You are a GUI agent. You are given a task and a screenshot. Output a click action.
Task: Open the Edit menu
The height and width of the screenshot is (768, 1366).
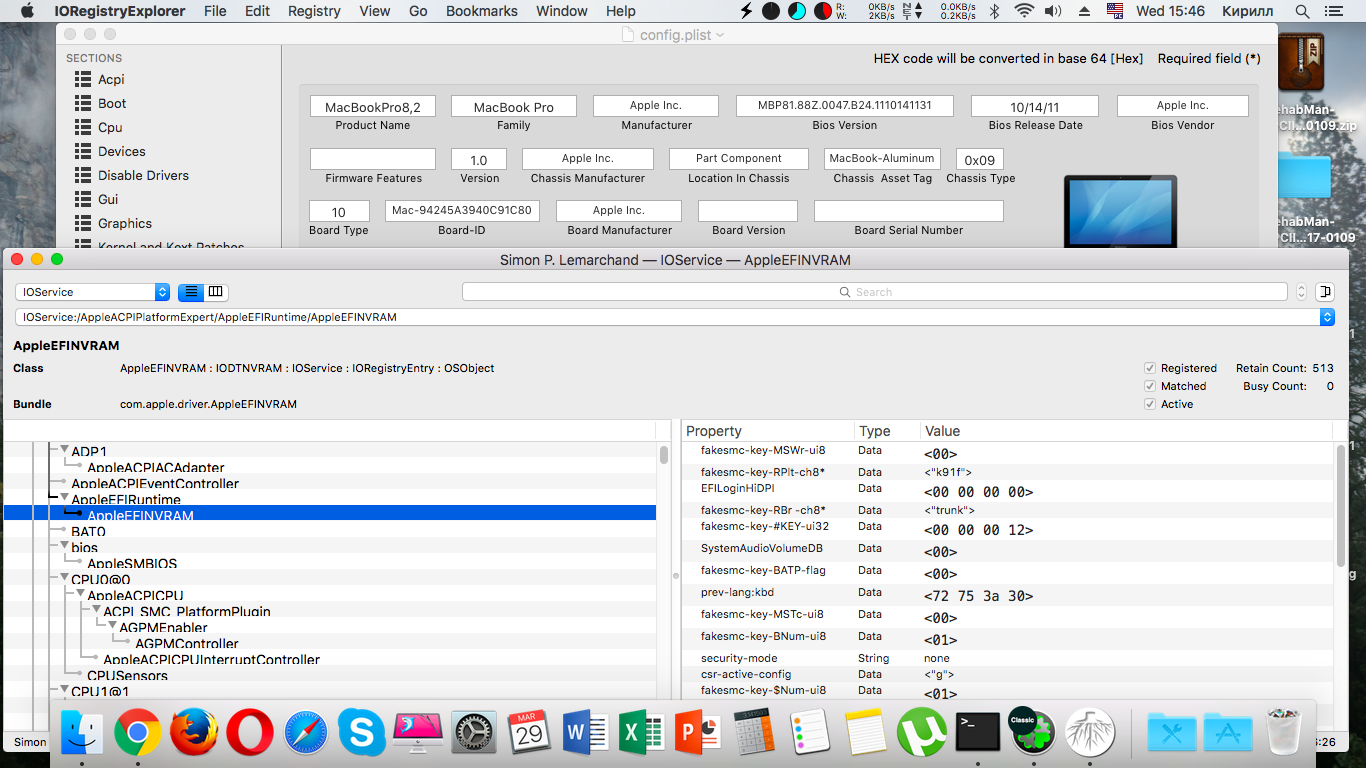coord(257,11)
